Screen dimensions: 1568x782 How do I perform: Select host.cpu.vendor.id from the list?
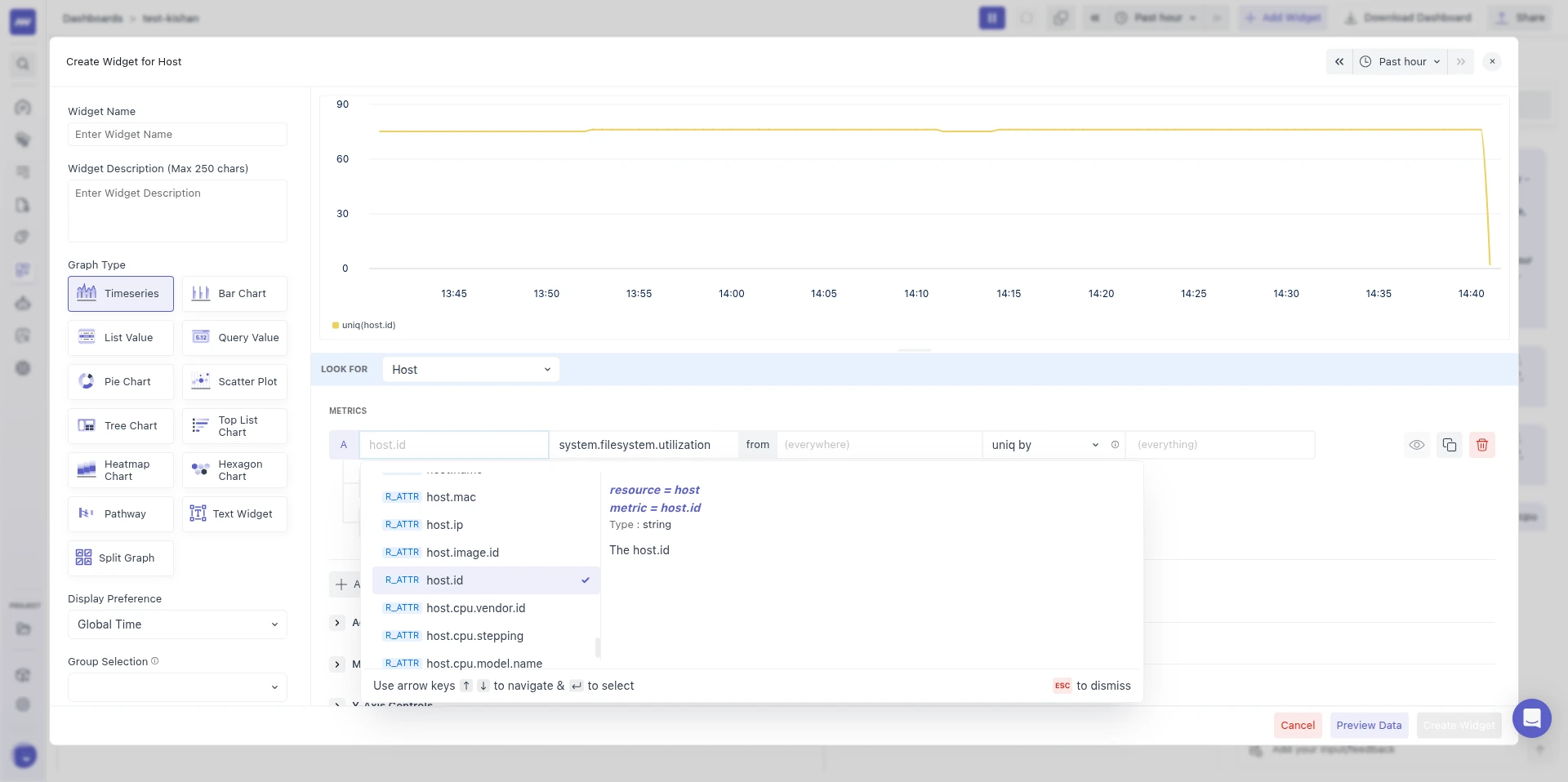[x=486, y=608]
